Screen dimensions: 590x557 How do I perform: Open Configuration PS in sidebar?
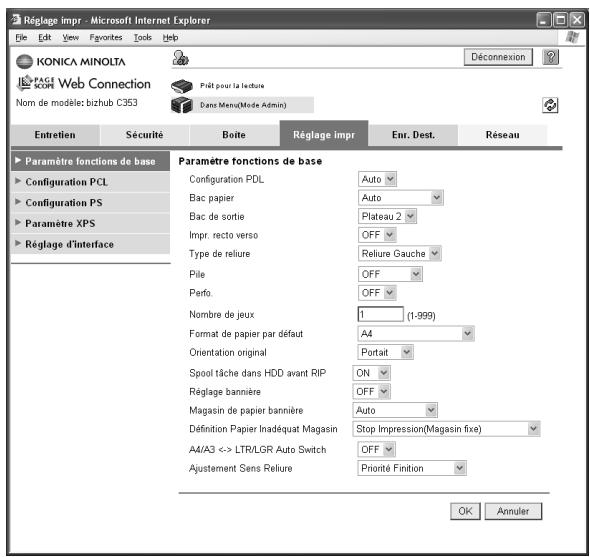pos(90,203)
